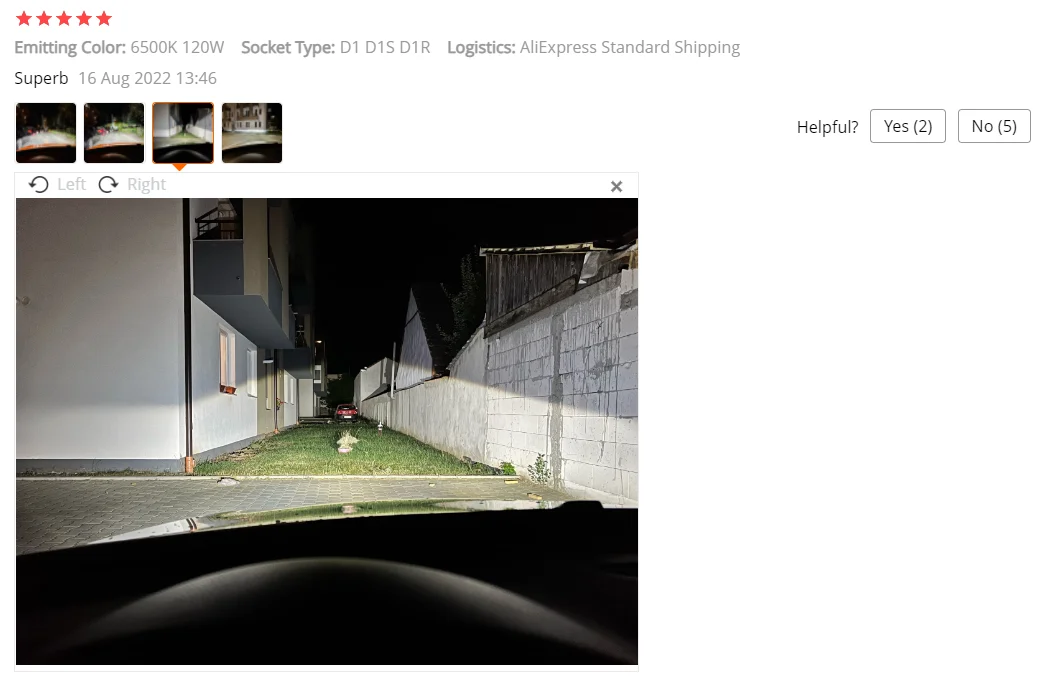Select the highlighted third photo thumbnail
This screenshot has width=1045, height=678.
coord(183,133)
